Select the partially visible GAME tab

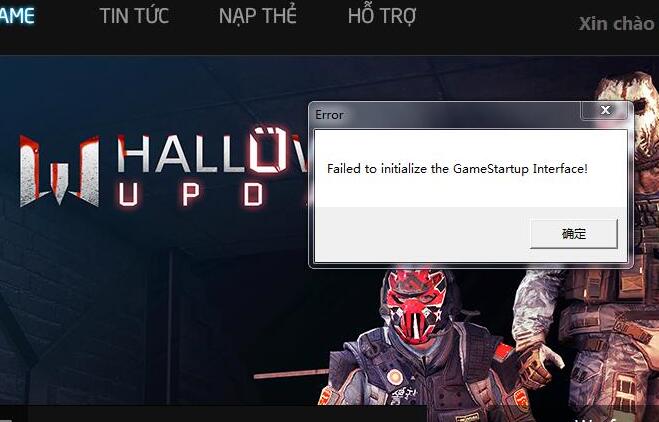[17, 16]
